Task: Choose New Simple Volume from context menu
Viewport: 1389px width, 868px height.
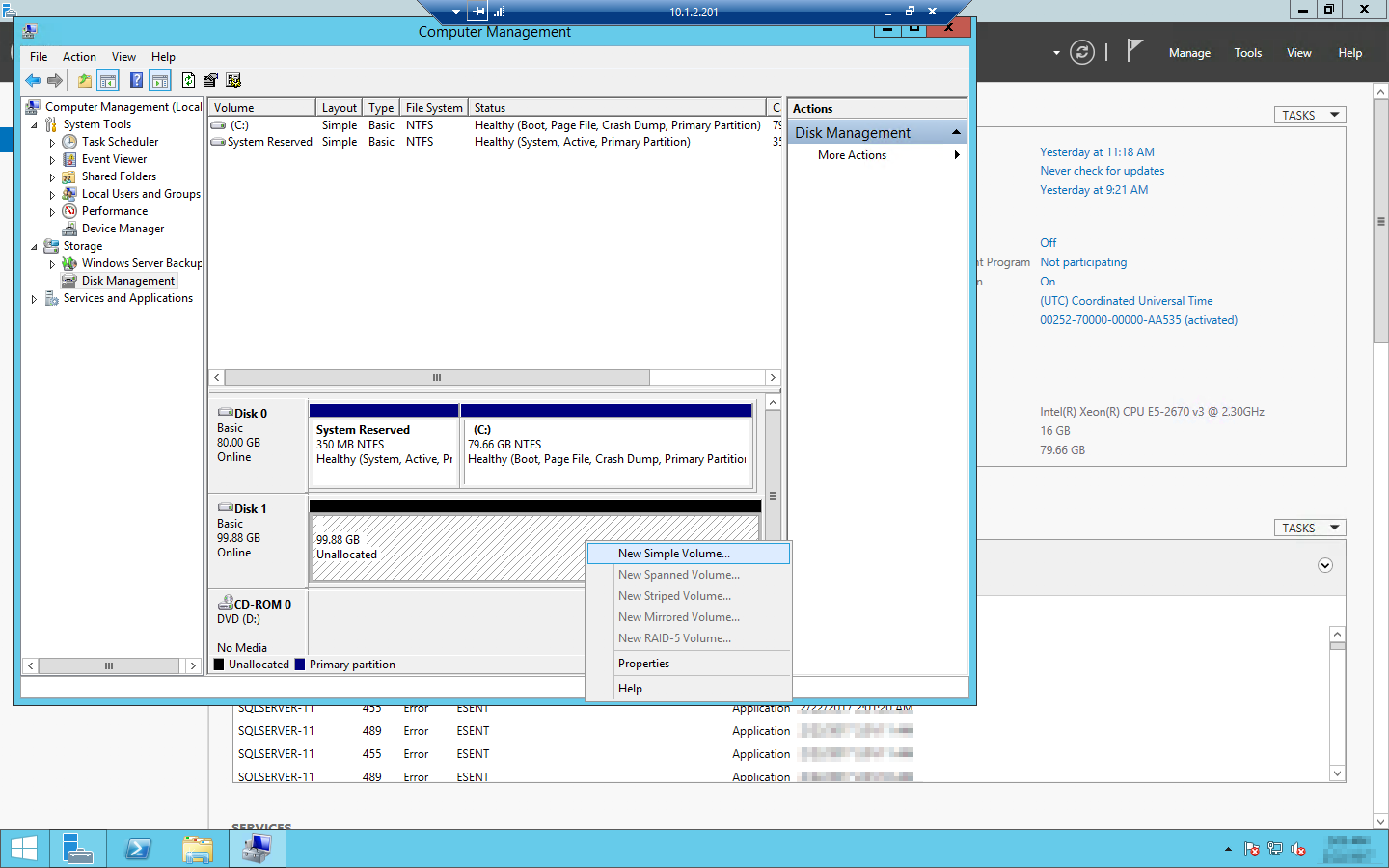Action: pos(673,554)
